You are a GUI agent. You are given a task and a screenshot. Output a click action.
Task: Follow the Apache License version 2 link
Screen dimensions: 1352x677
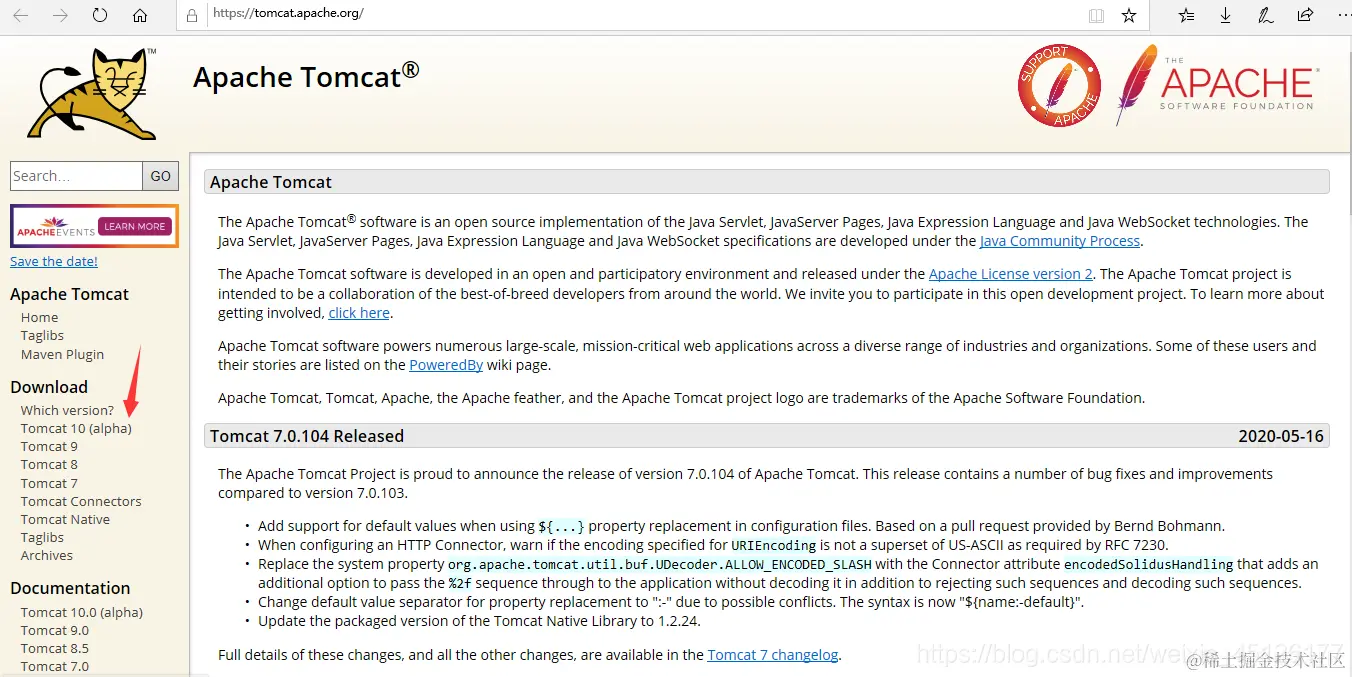(x=1011, y=274)
